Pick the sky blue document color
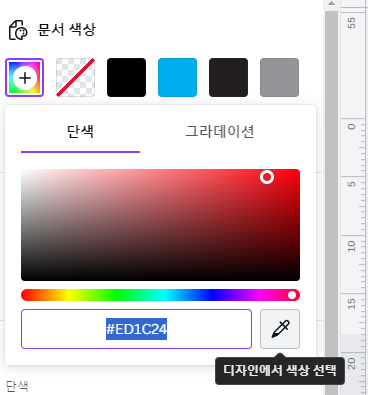The width and height of the screenshot is (368, 395). click(x=177, y=78)
